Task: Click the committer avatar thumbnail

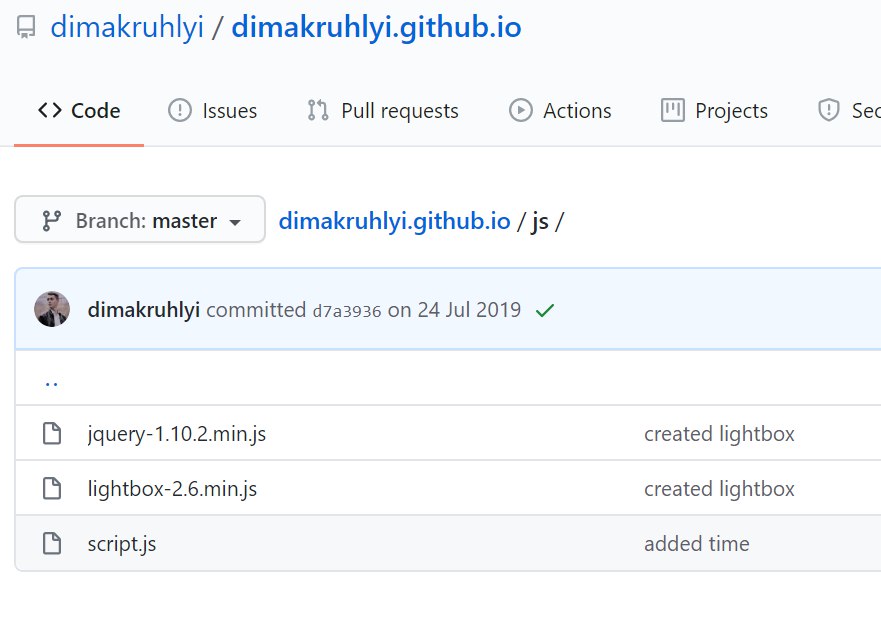Action: 52,309
